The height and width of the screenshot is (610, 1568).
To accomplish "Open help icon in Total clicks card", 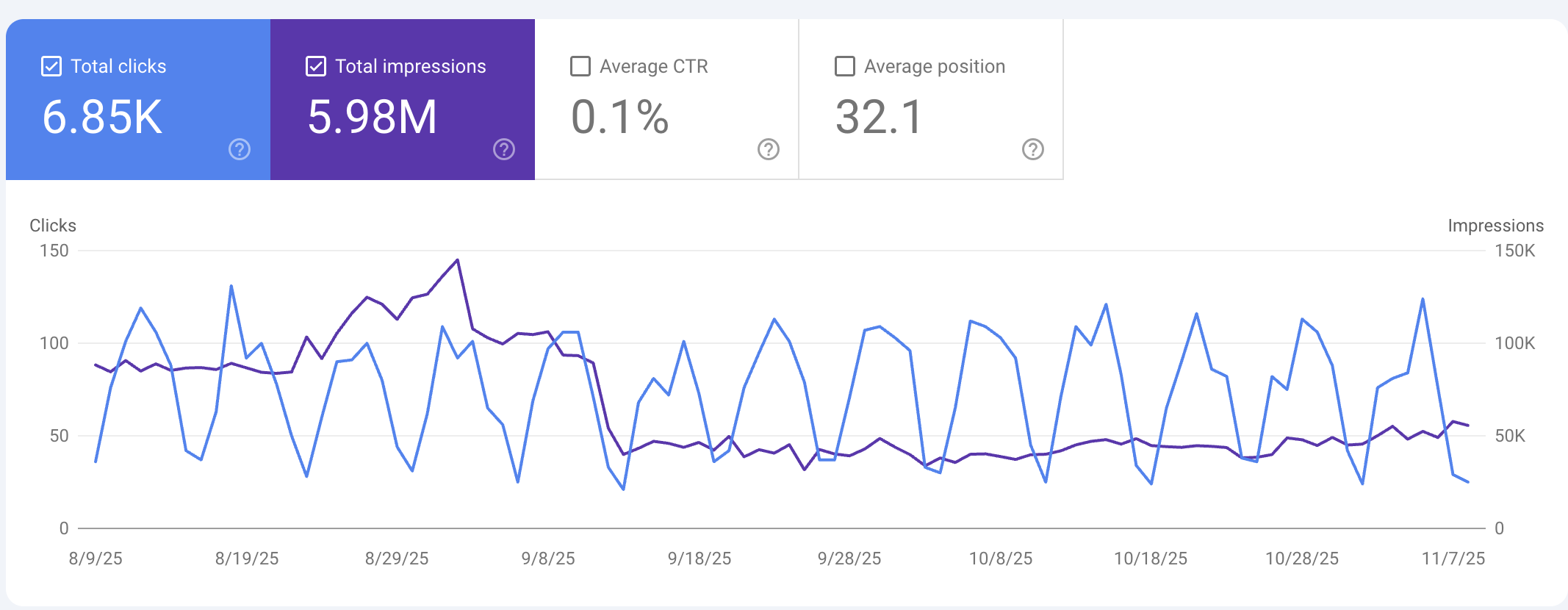I will (x=240, y=149).
